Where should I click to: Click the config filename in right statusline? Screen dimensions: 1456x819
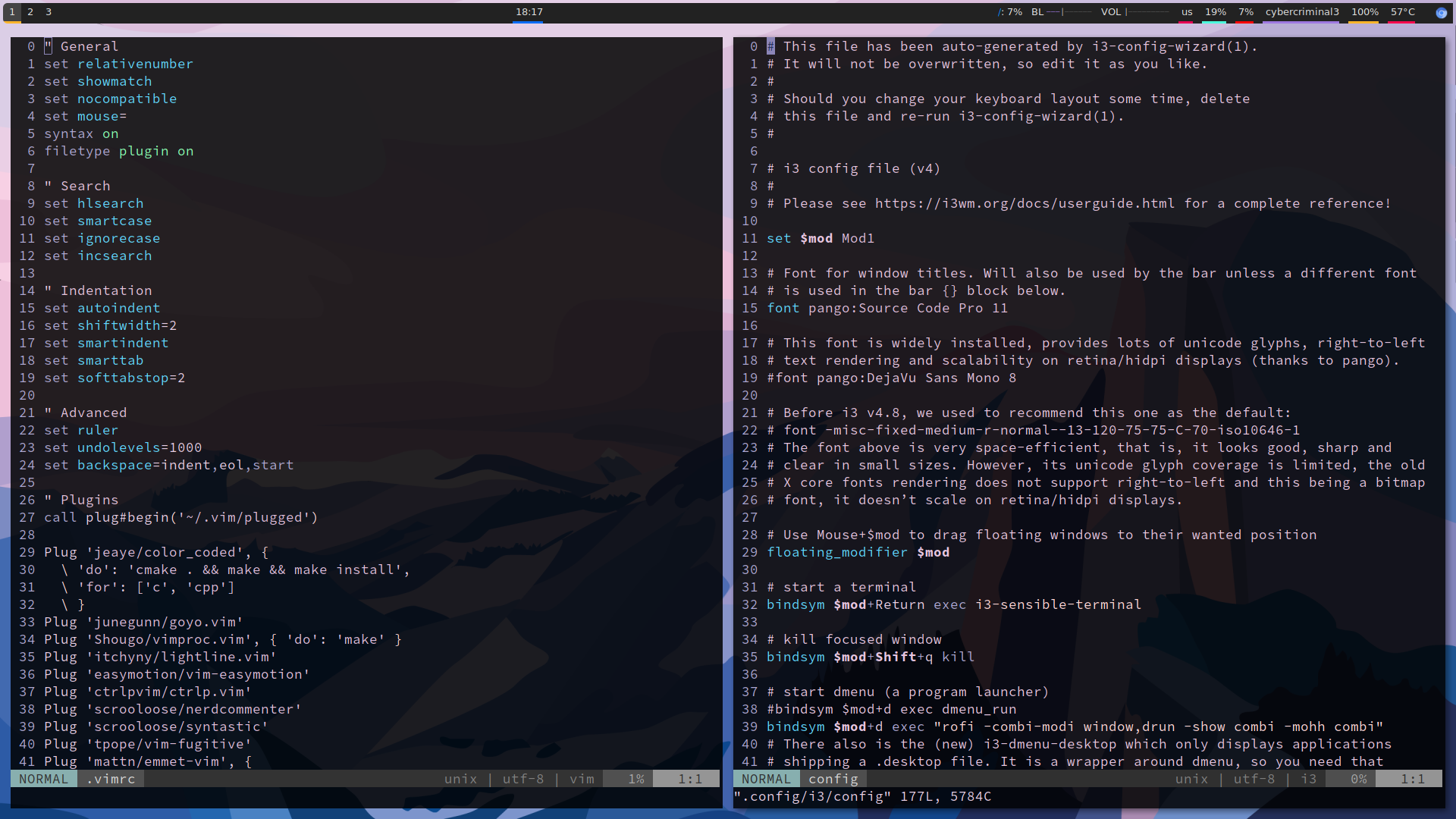point(833,779)
